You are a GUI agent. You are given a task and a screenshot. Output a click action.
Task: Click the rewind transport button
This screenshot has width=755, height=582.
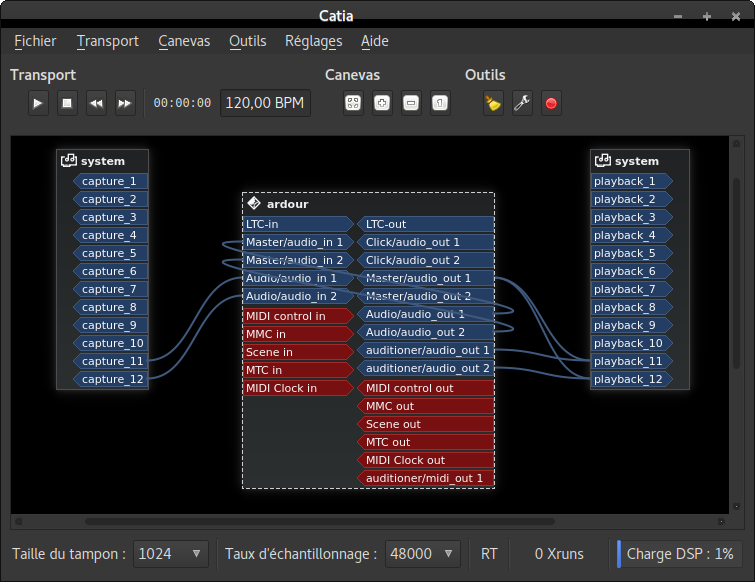(96, 103)
